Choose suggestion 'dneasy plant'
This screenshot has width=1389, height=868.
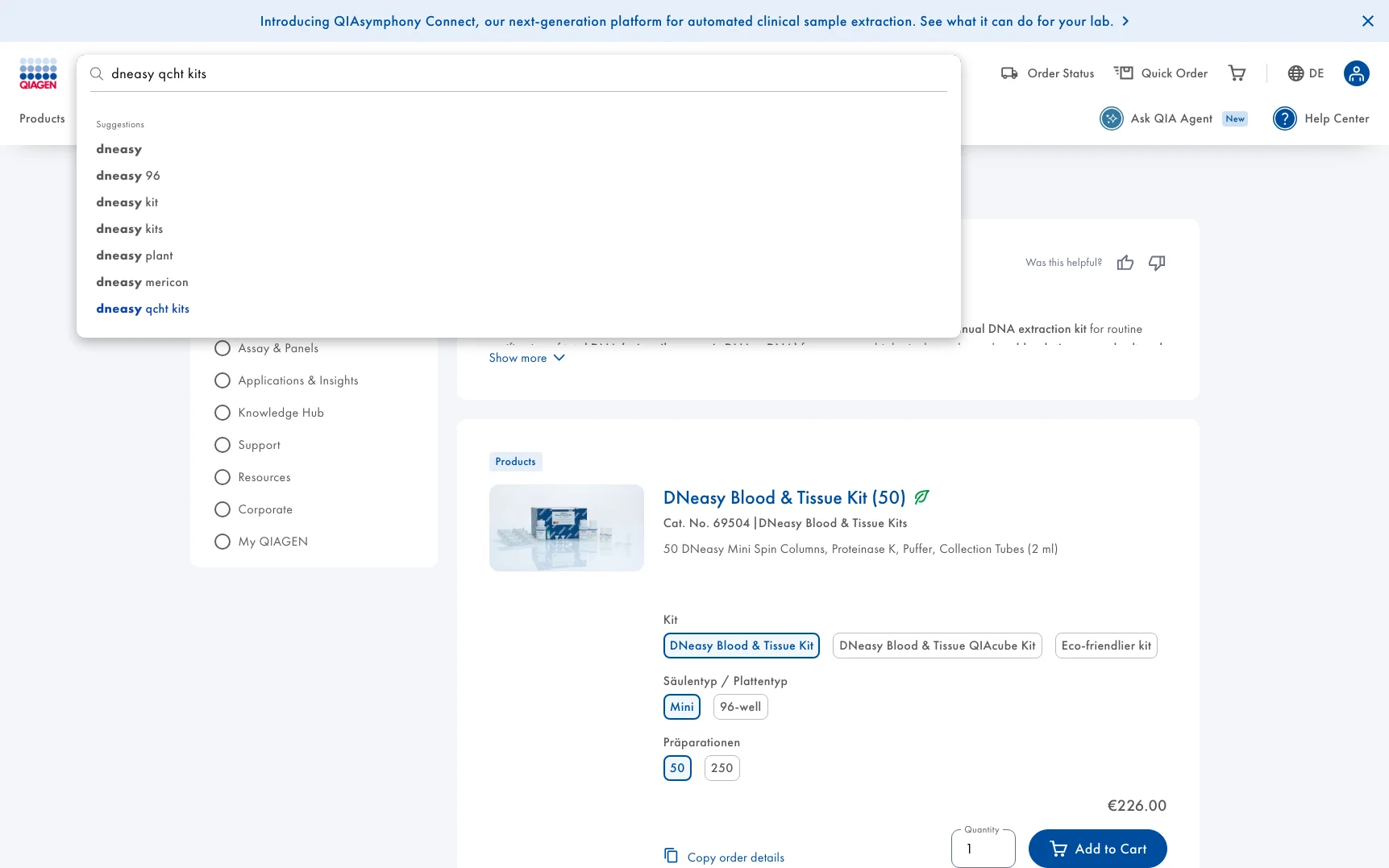[x=135, y=255]
